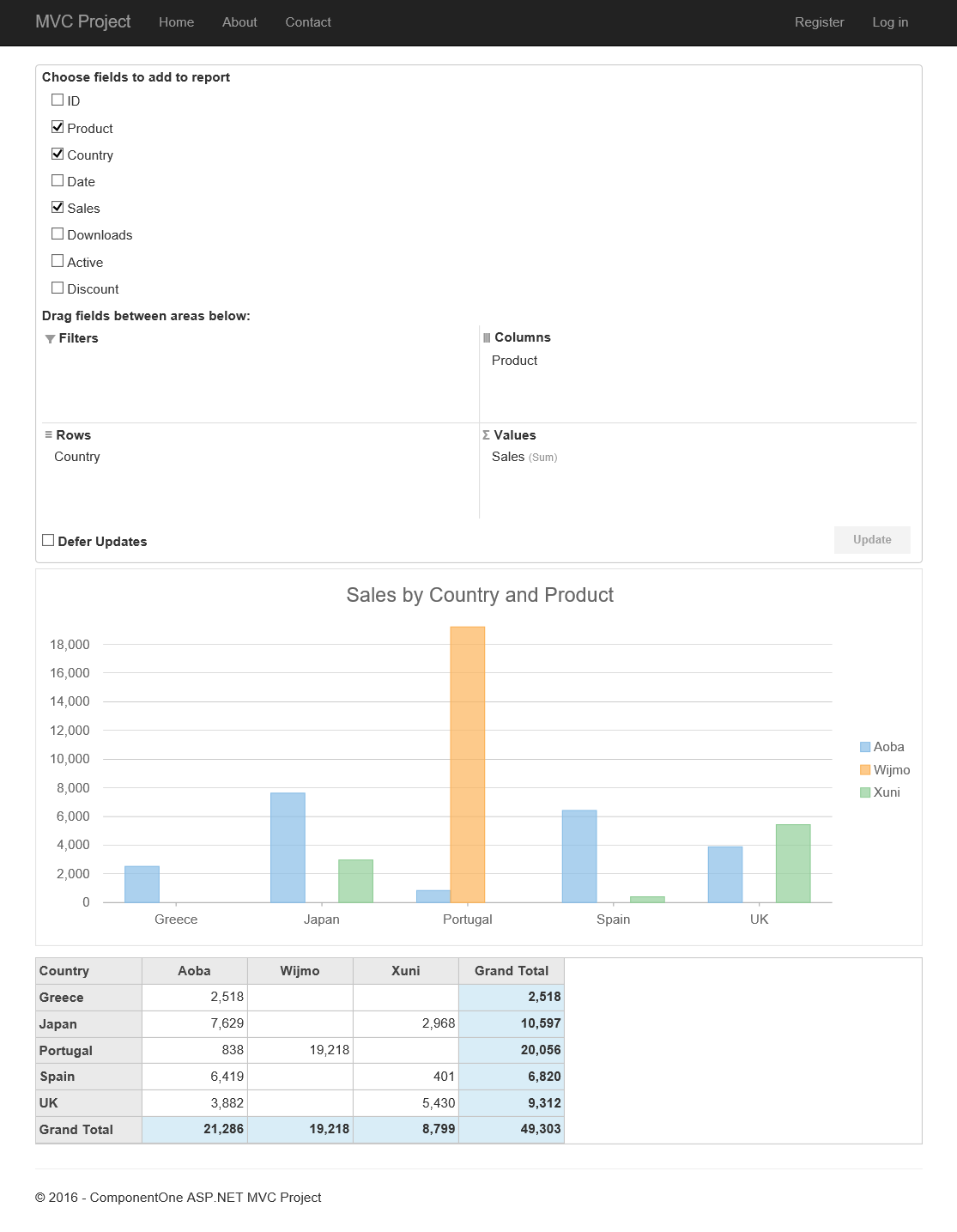Screen dimensions: 957x1232
Task: Check the ID field checkbox
Action: 58,100
